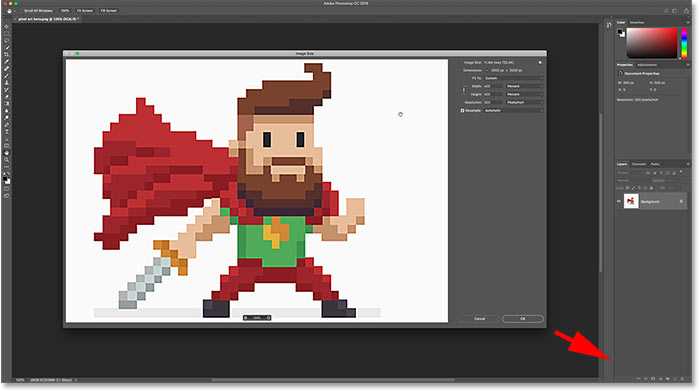Select the Spot Healing Brush tool
This screenshot has width=700, height=392.
pyautogui.click(x=6, y=69)
